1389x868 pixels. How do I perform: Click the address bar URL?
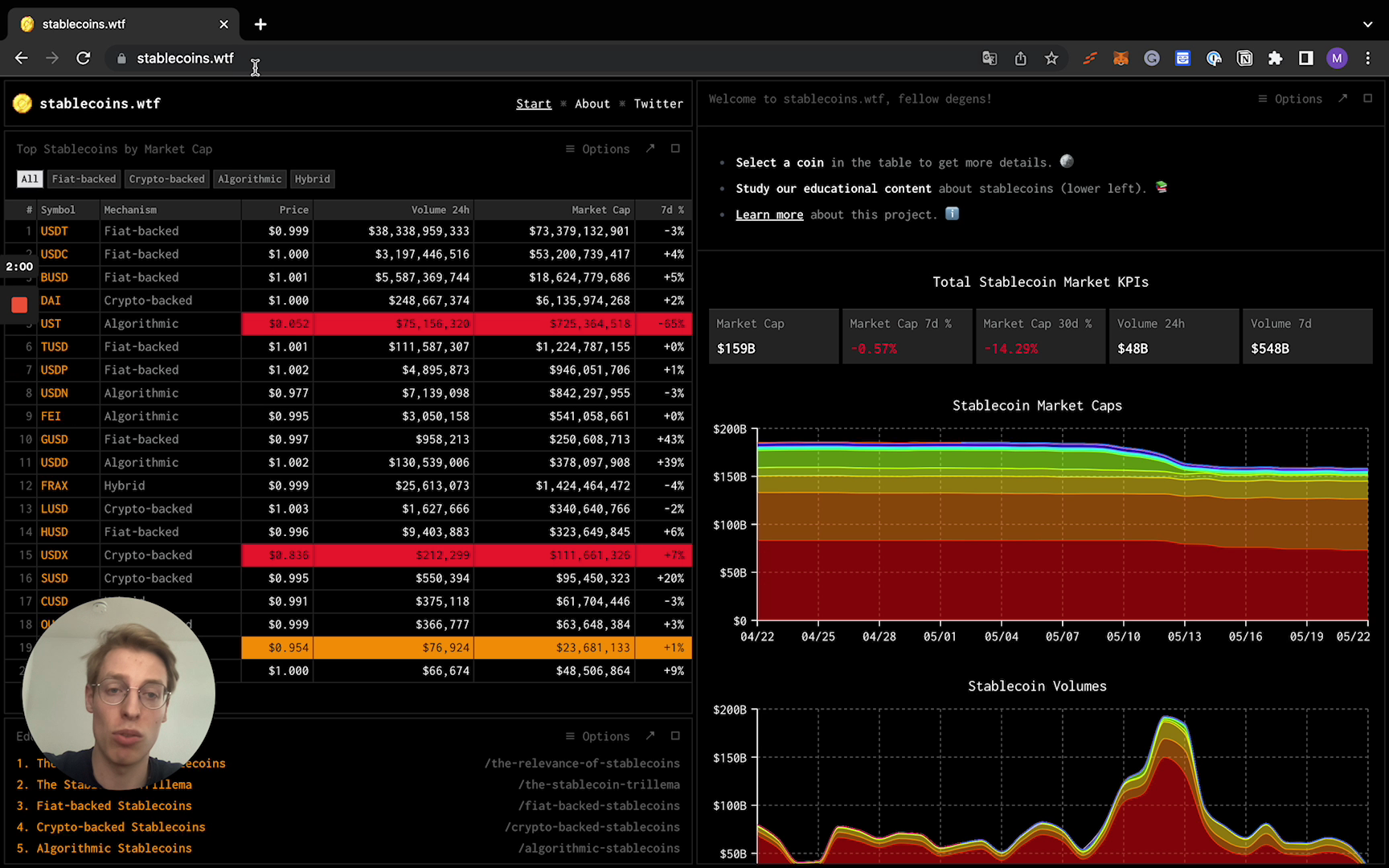[185, 58]
